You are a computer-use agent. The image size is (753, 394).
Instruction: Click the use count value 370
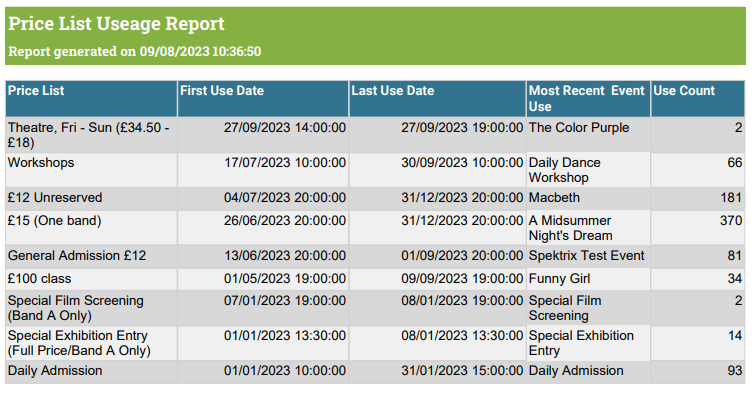coord(731,221)
